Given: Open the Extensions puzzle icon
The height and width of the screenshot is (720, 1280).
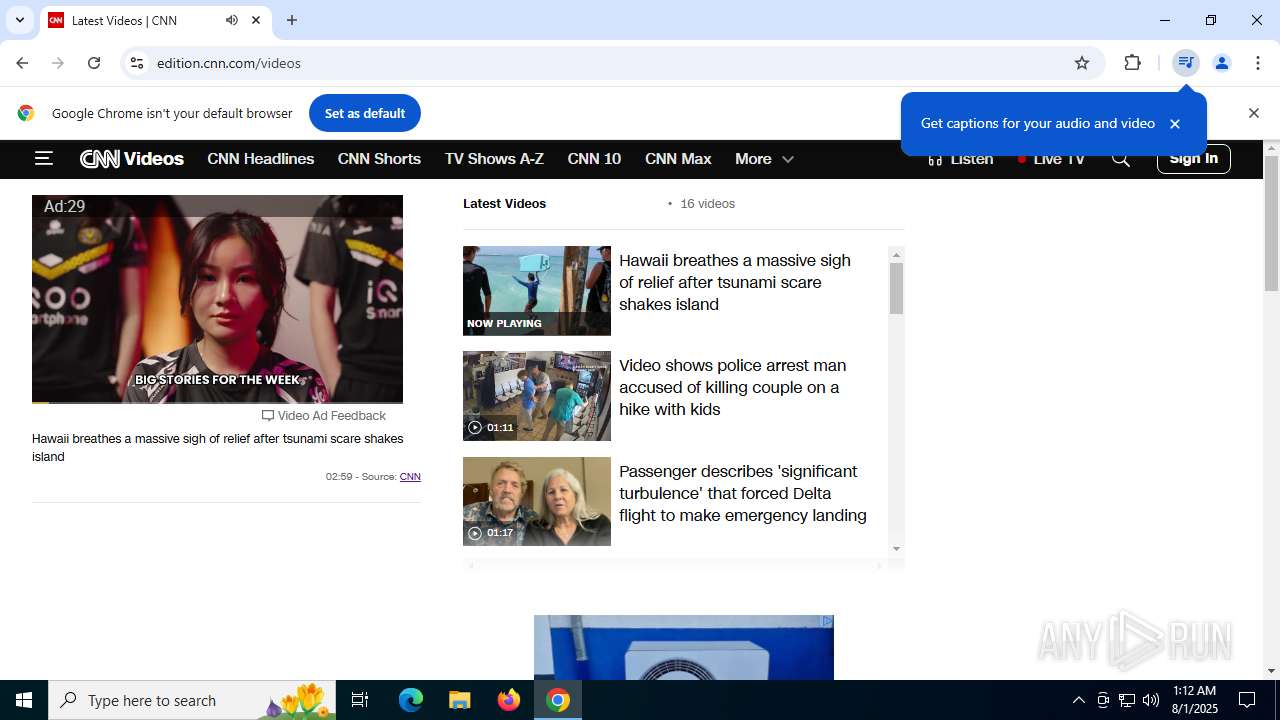Looking at the screenshot, I should coord(1132,63).
